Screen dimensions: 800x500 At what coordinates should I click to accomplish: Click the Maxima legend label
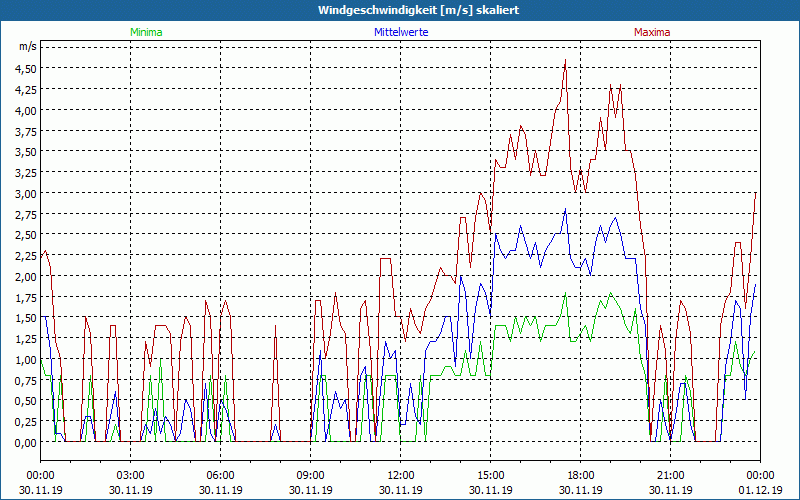(x=652, y=32)
